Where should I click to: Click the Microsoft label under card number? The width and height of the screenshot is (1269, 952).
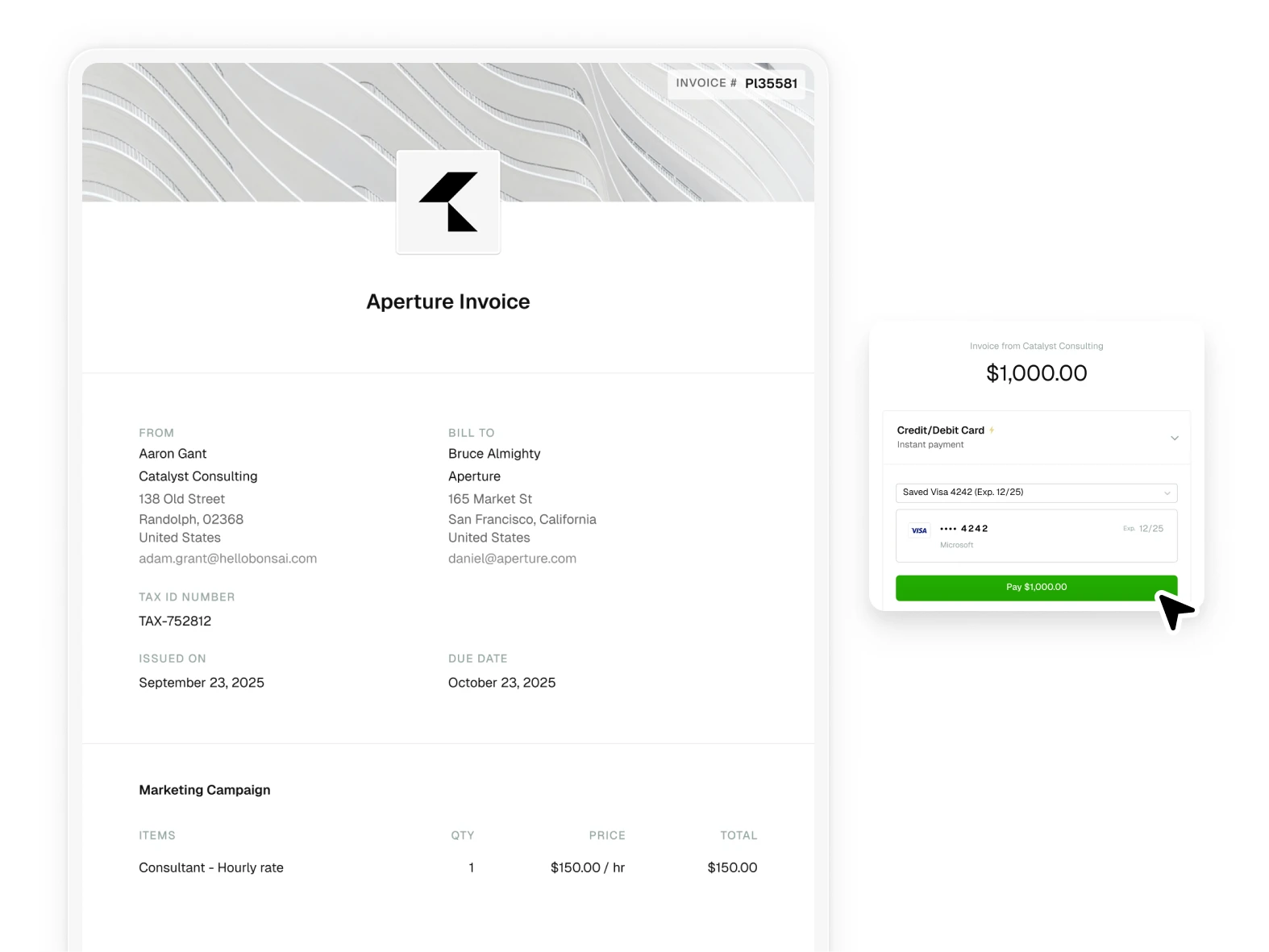(x=956, y=546)
